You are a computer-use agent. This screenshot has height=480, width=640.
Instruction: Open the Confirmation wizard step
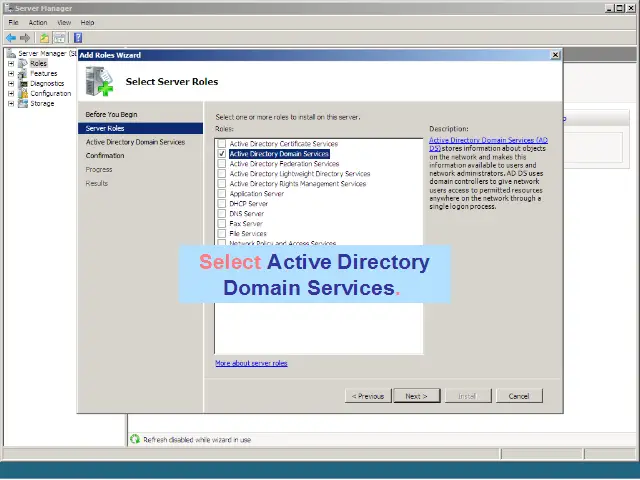point(105,156)
